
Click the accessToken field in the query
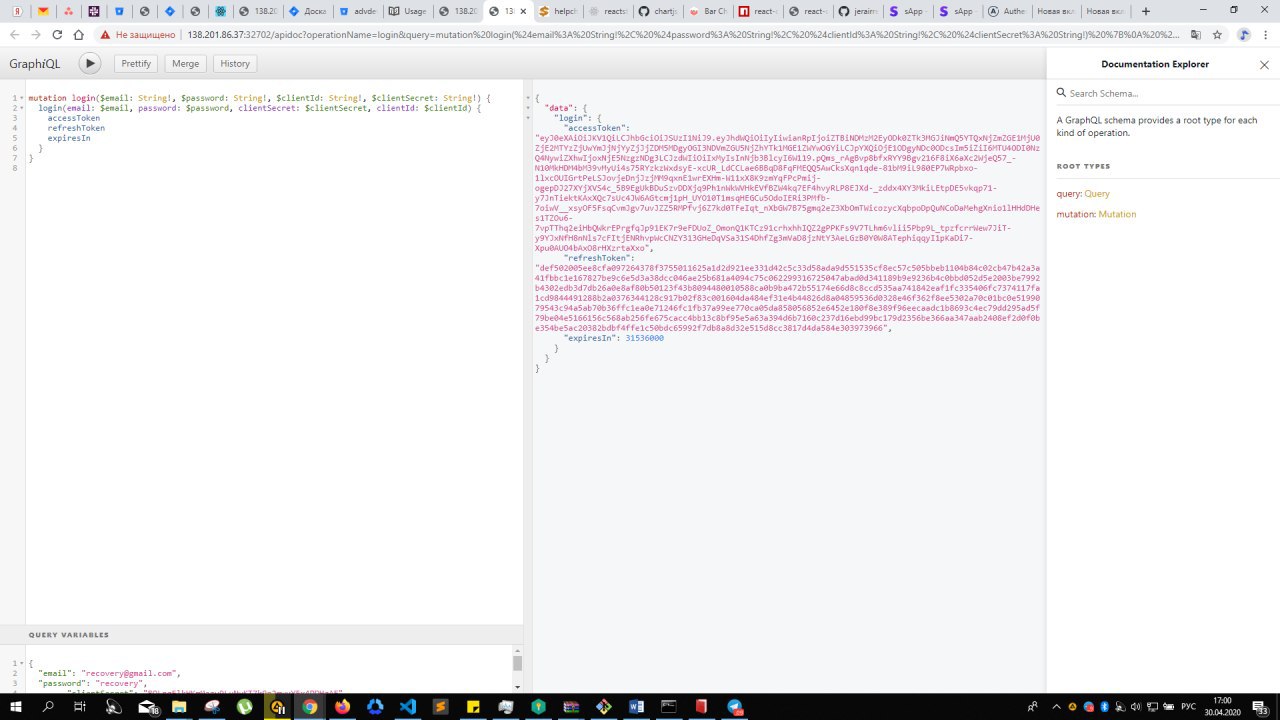click(74, 118)
